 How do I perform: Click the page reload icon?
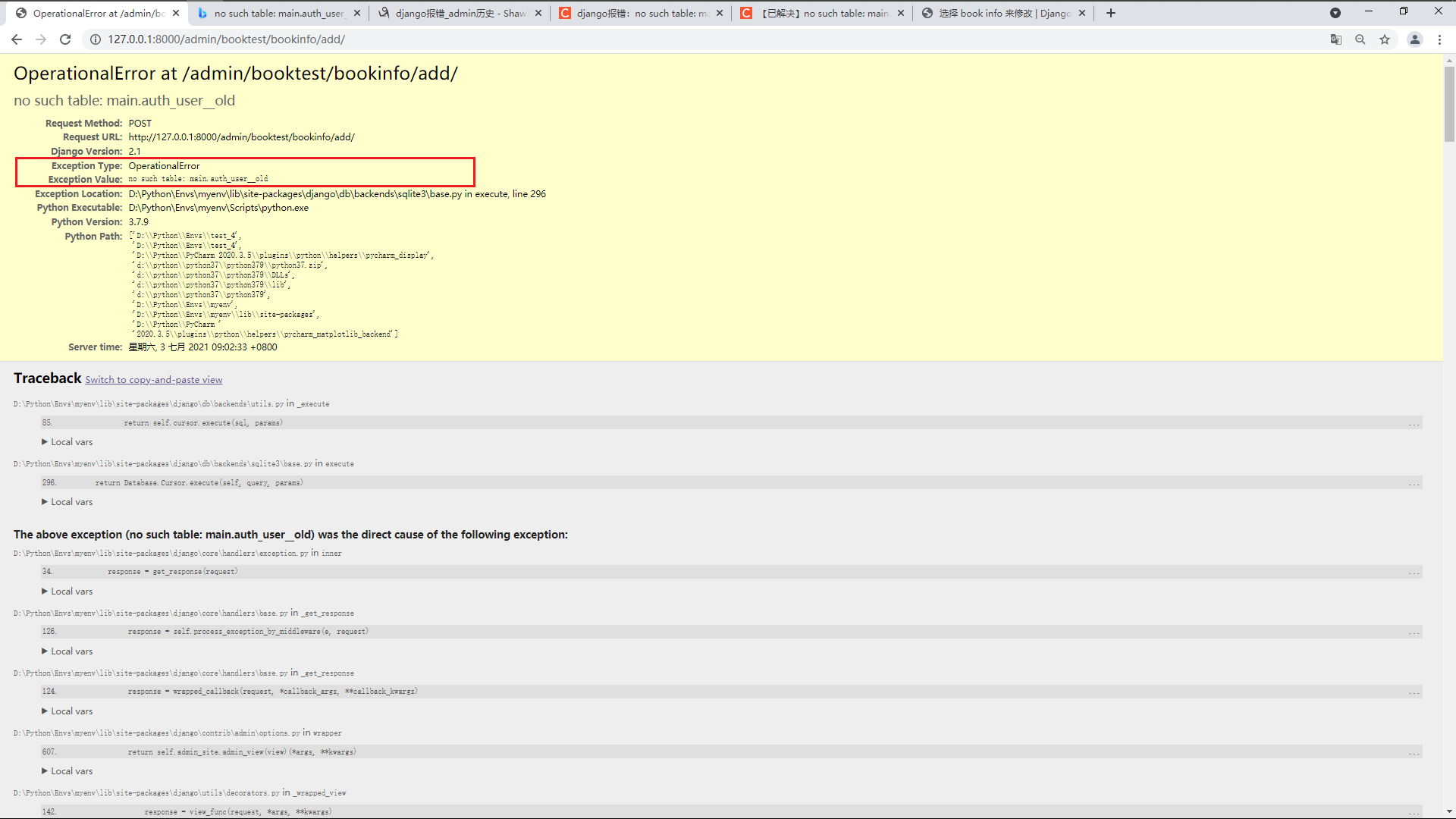coord(65,39)
